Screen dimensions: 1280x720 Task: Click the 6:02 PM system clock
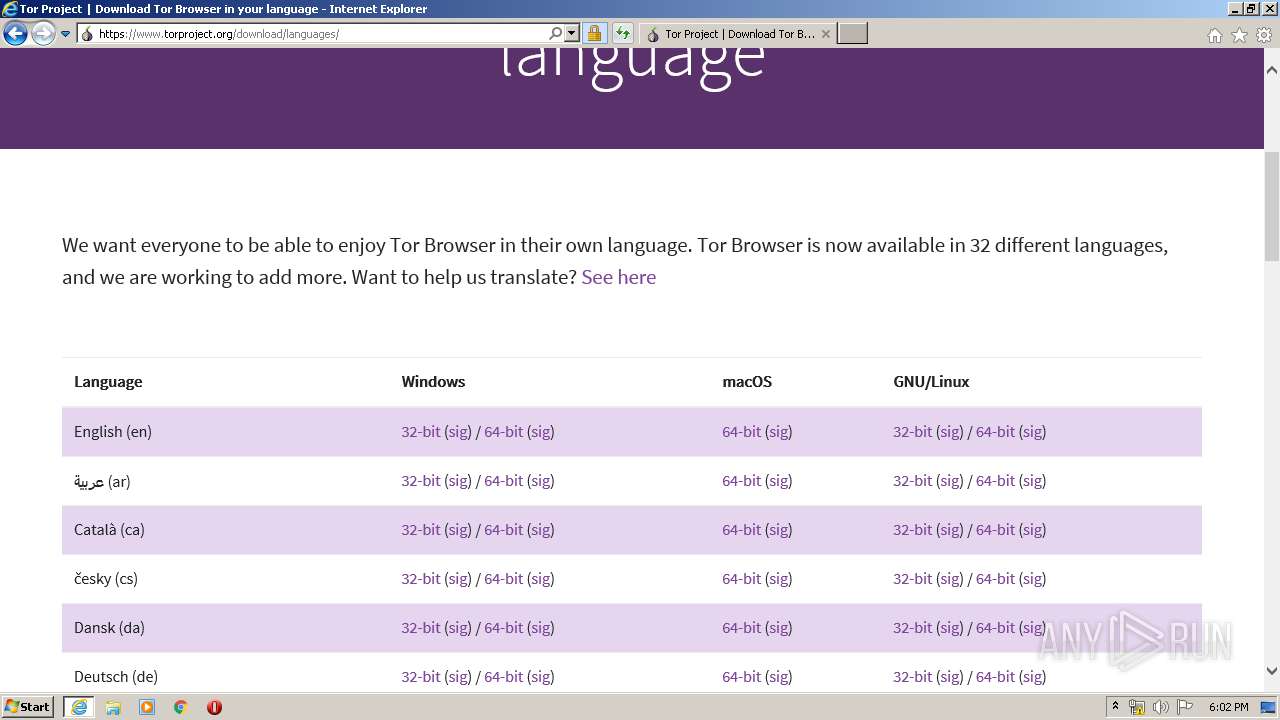[1229, 707]
